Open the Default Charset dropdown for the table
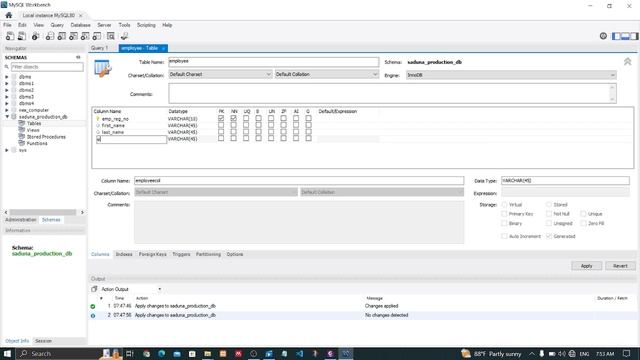Viewport: 640px width, 360px height. pos(220,74)
